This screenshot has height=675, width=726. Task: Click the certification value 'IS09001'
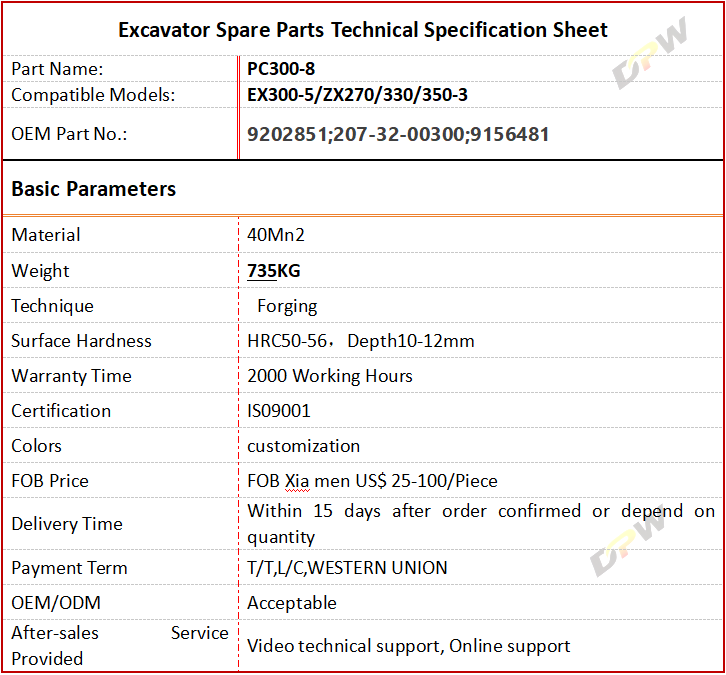(x=279, y=411)
